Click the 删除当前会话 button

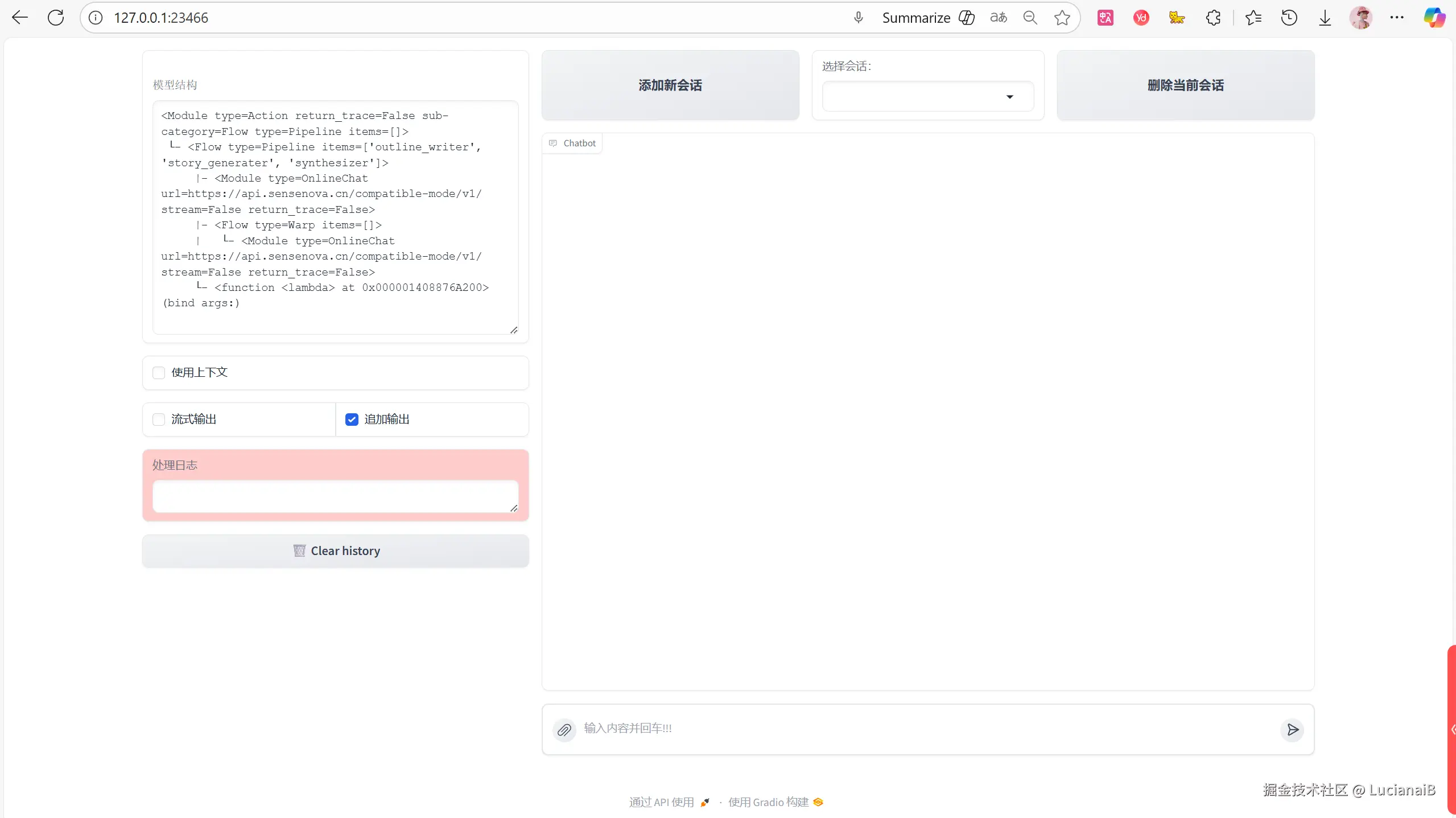pos(1185,85)
